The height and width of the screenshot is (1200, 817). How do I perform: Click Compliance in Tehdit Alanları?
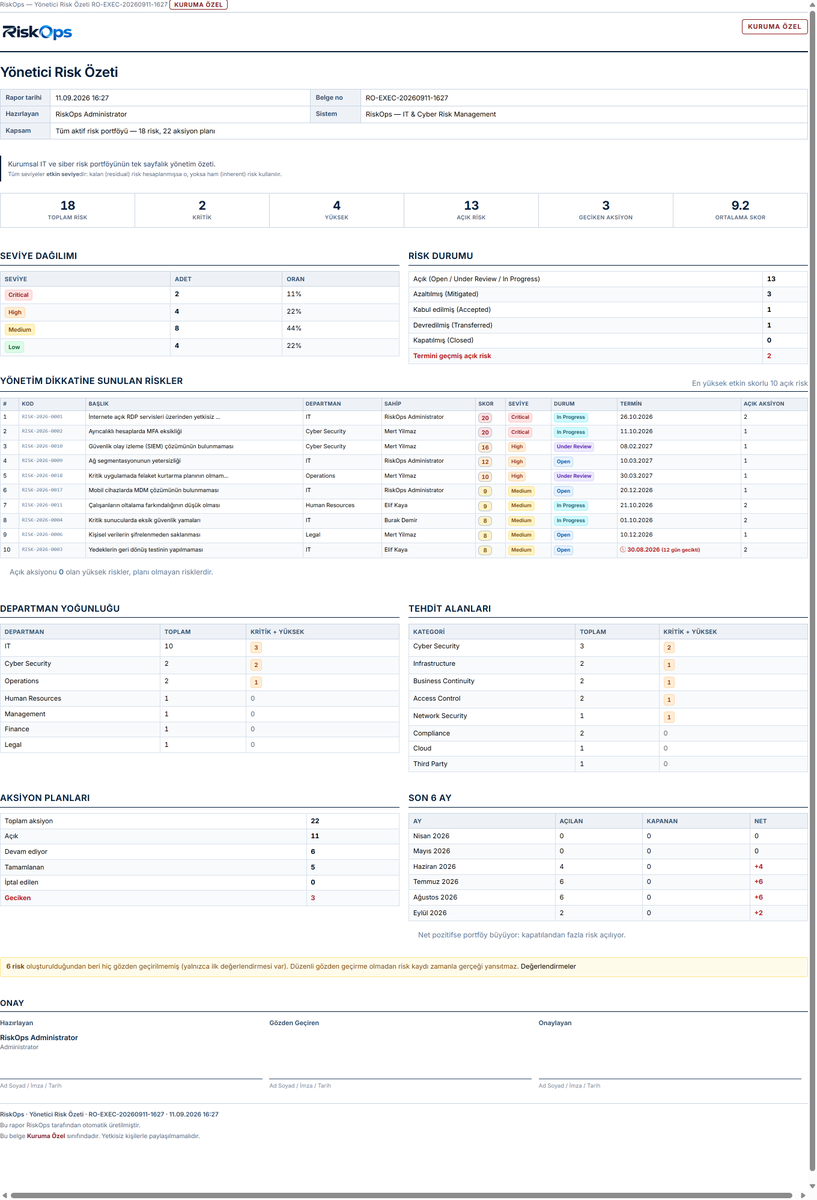coord(431,733)
